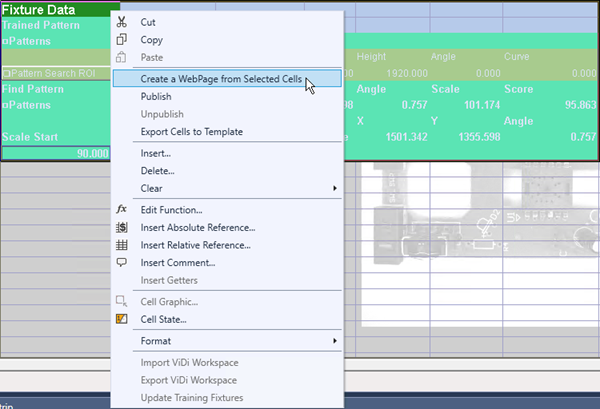Click the Cell State icon
The height and width of the screenshot is (409, 600).
click(x=122, y=319)
